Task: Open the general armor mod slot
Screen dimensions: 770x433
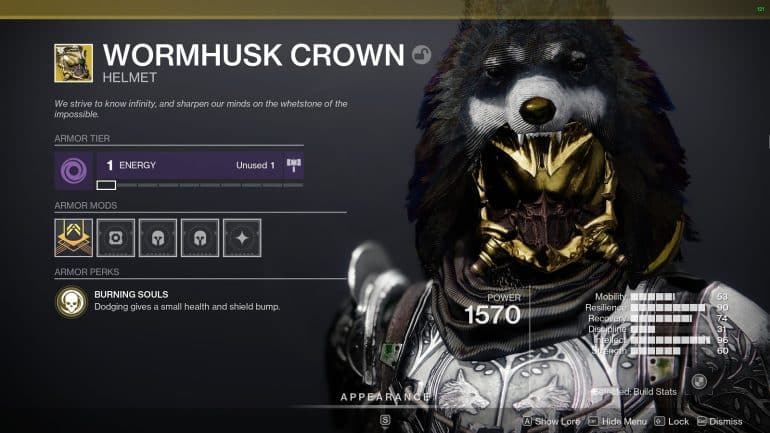Action: 115,238
